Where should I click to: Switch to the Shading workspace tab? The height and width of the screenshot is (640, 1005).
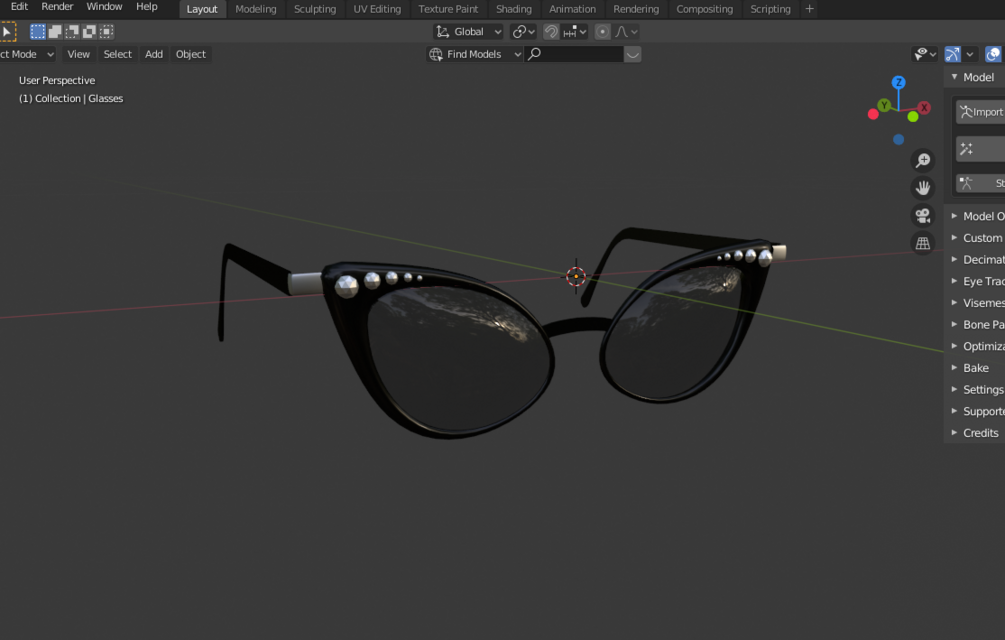[x=513, y=9]
